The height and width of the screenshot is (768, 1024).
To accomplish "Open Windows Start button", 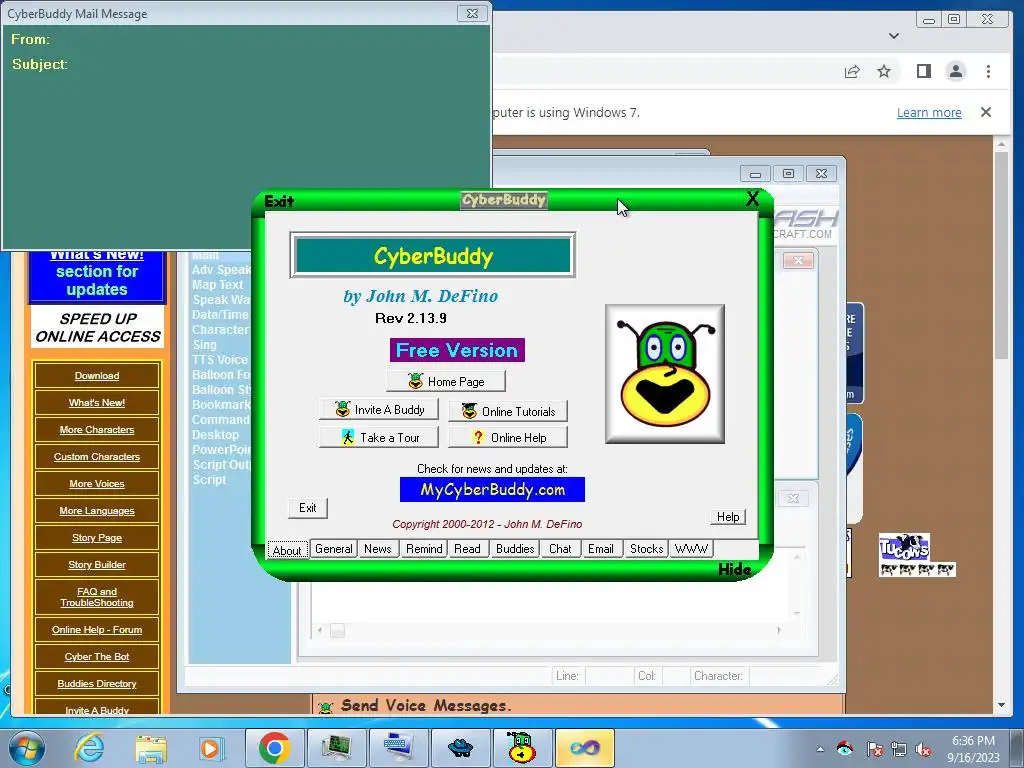I will click(27, 748).
